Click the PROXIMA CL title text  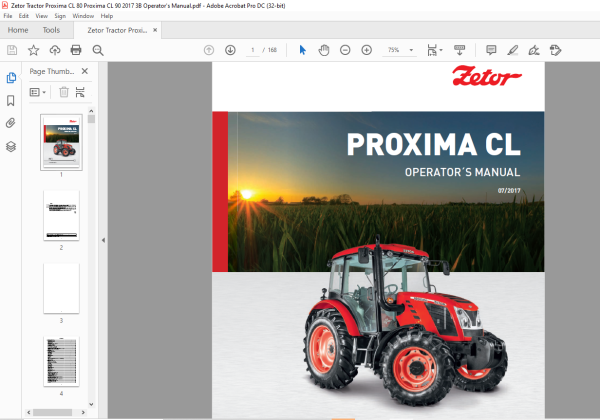click(x=434, y=145)
